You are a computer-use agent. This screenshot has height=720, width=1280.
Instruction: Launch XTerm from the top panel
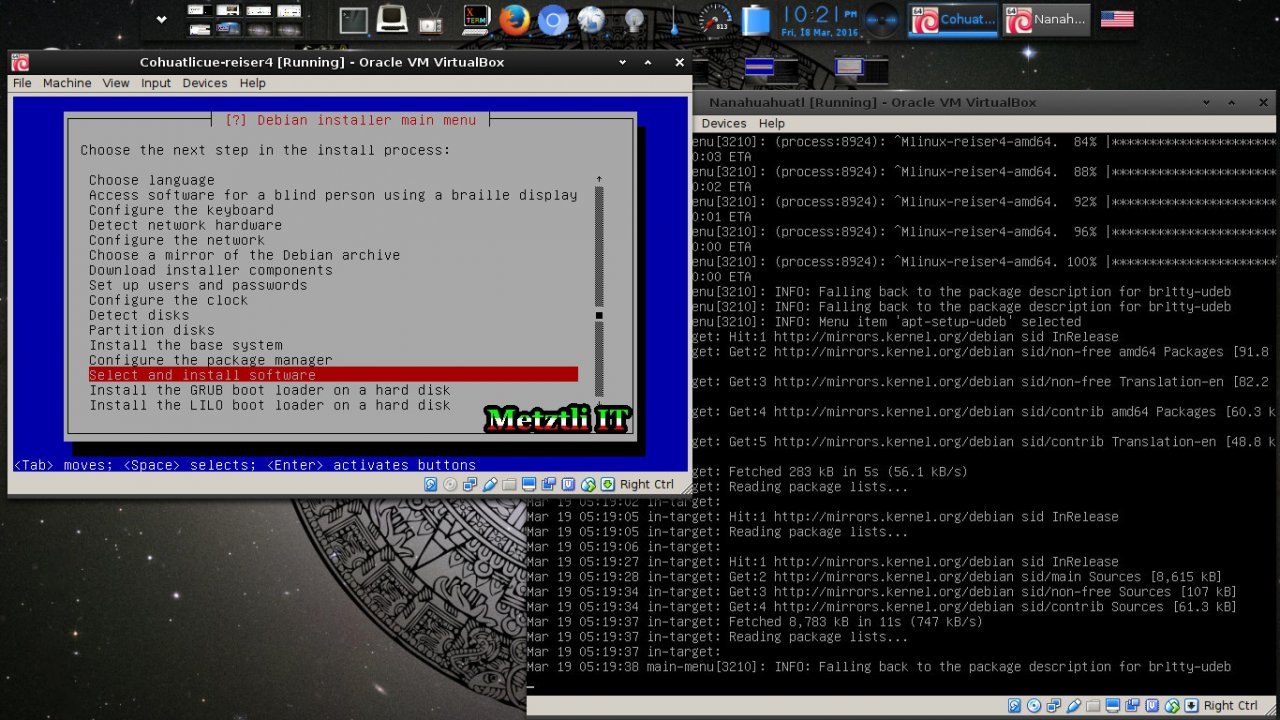[x=475, y=20]
